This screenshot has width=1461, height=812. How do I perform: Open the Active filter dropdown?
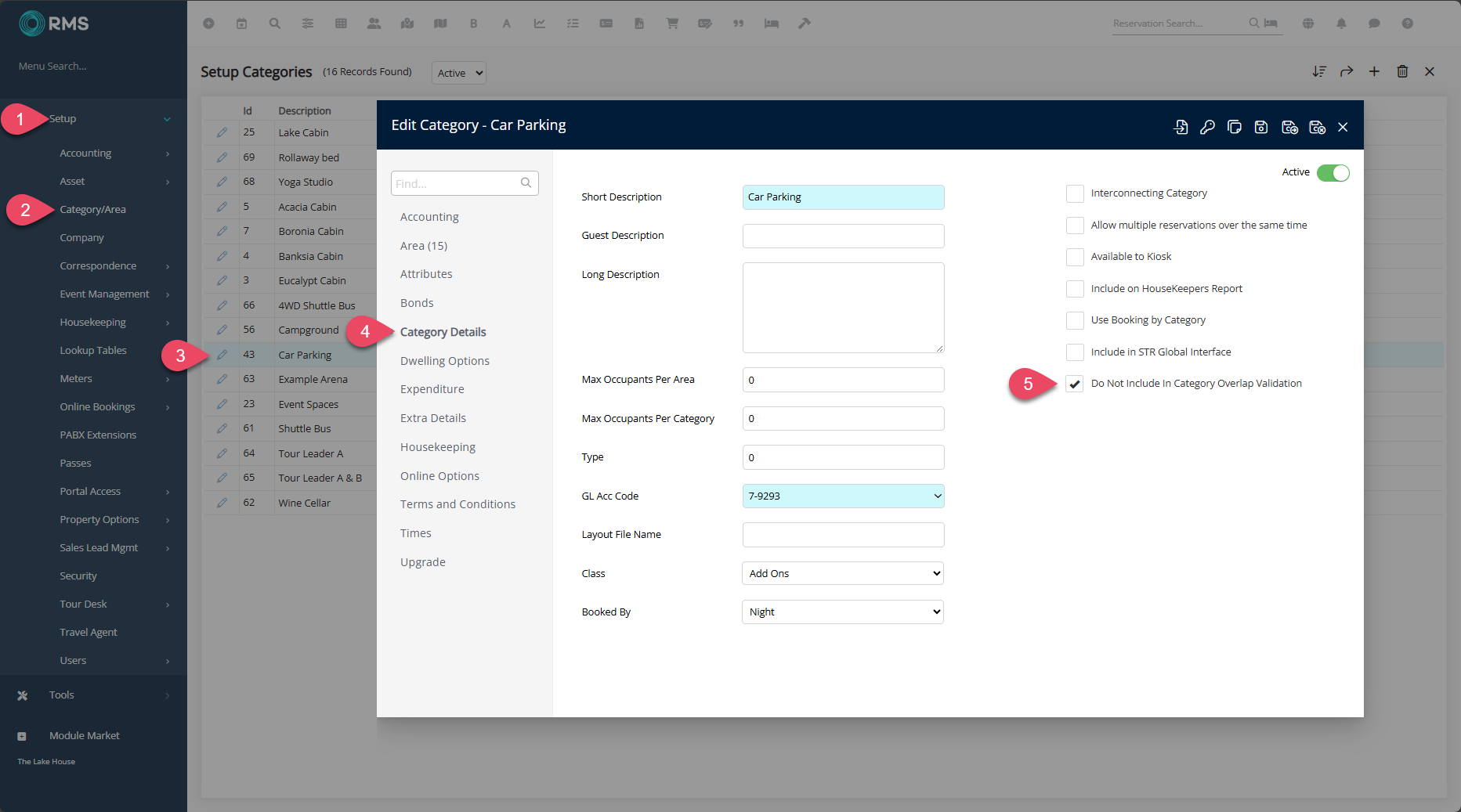[x=459, y=73]
